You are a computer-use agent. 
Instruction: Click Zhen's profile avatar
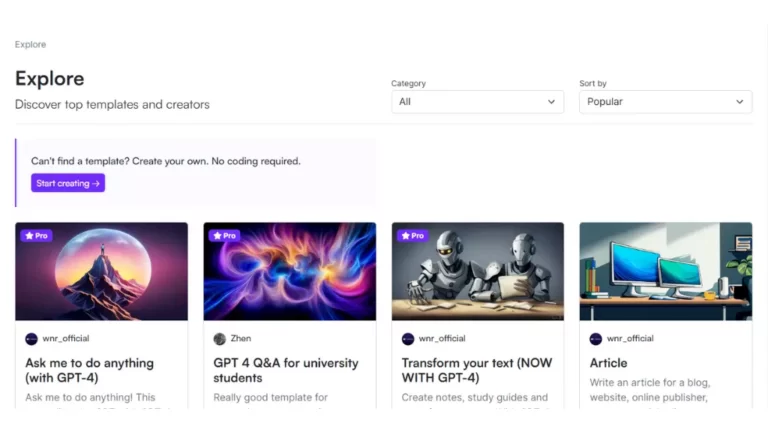coord(219,339)
